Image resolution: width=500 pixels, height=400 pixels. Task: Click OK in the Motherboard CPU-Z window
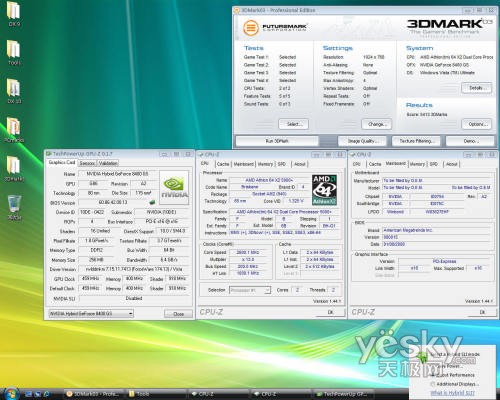pos(482,312)
